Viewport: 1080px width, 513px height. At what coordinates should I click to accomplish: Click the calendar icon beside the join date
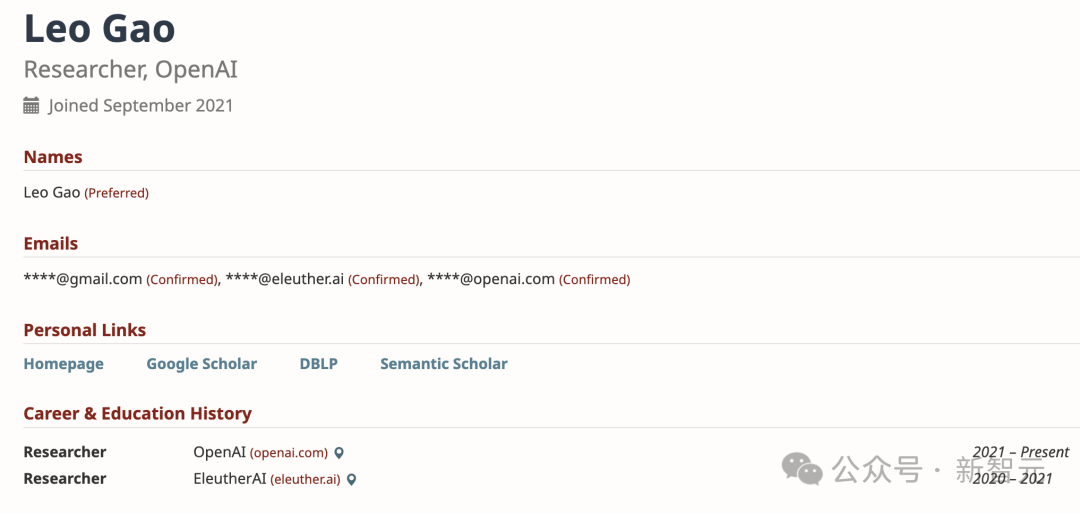pos(31,105)
